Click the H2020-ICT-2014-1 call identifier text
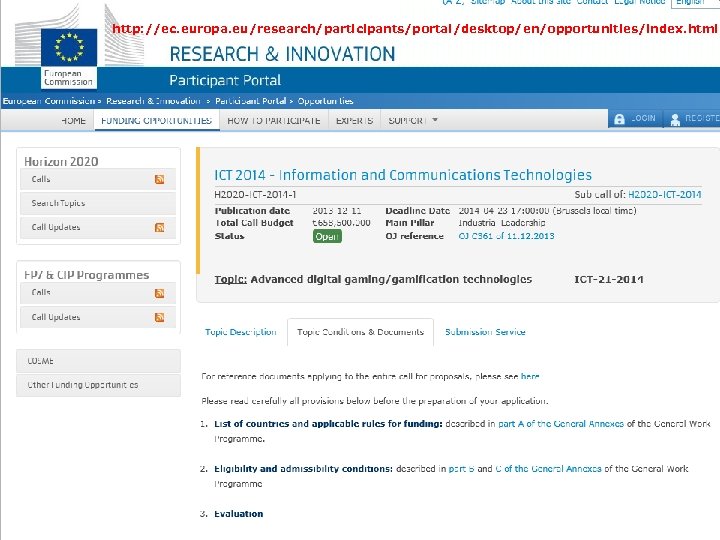This screenshot has height=540, width=720. tap(255, 195)
